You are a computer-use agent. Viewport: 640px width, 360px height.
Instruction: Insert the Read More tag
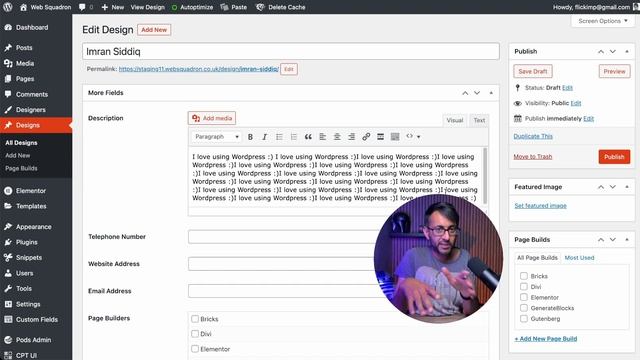pyautogui.click(x=380, y=137)
